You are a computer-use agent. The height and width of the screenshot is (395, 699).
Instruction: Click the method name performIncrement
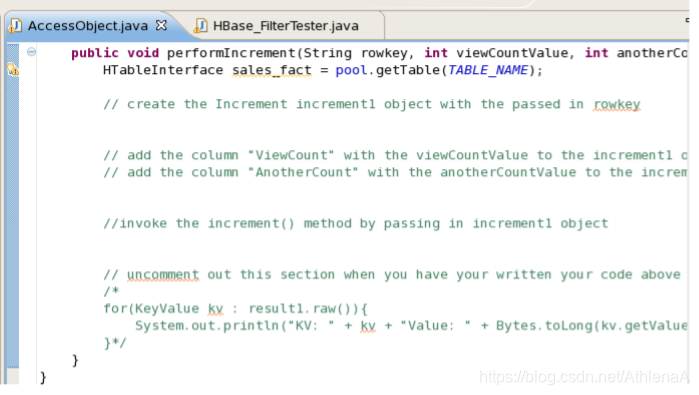pyautogui.click(x=231, y=53)
